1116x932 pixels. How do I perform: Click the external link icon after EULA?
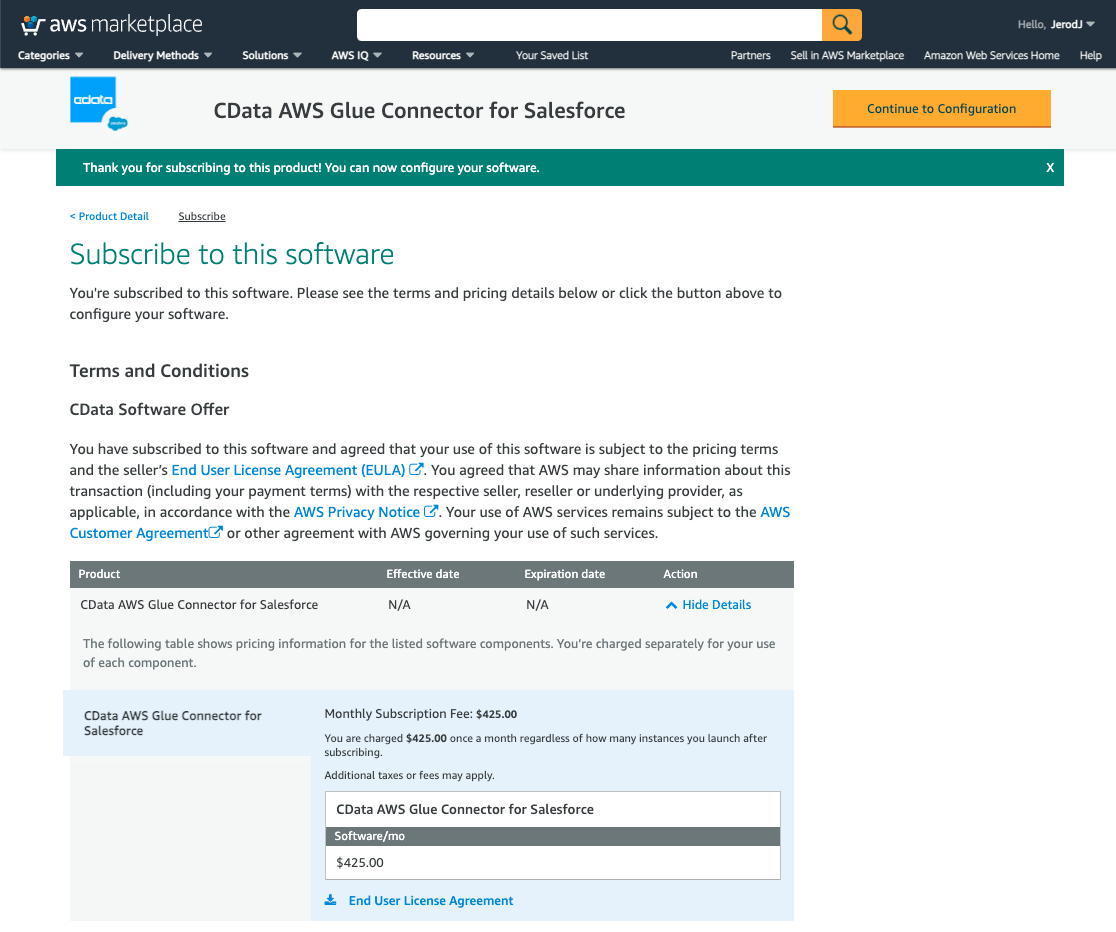[416, 469]
